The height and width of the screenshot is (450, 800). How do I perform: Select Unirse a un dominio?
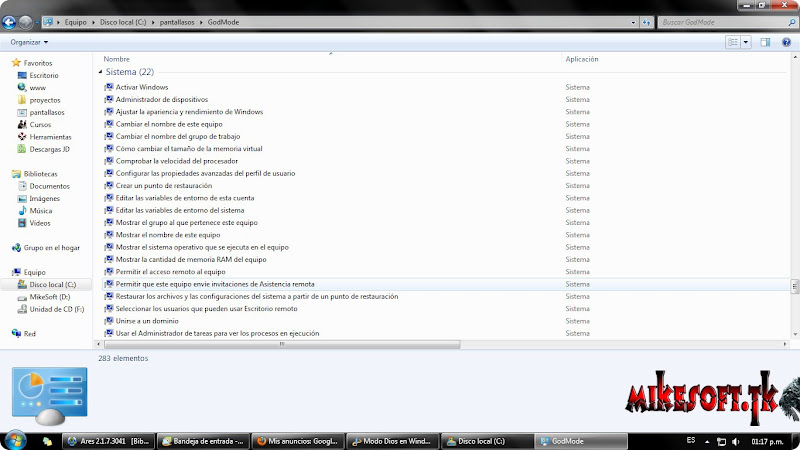[147, 321]
